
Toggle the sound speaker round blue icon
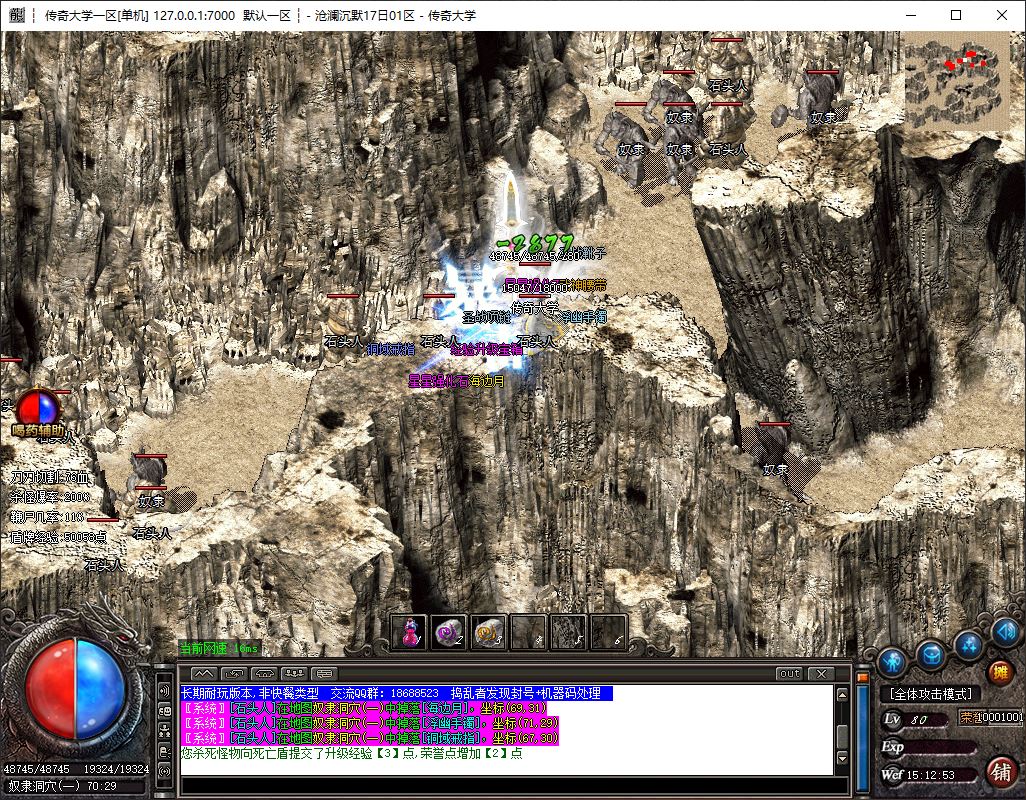pyautogui.click(x=1006, y=632)
